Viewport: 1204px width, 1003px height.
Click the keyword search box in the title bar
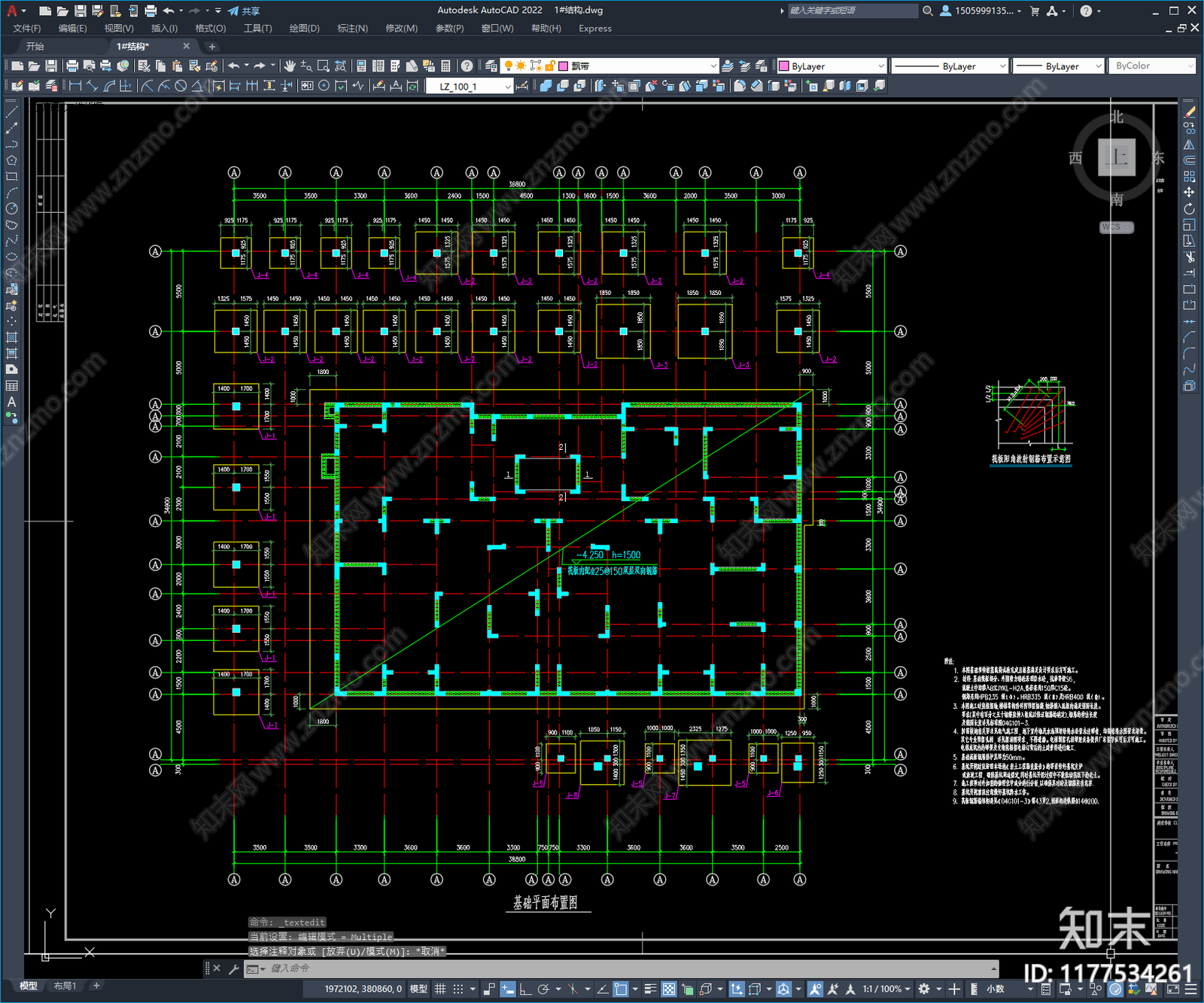853,11
